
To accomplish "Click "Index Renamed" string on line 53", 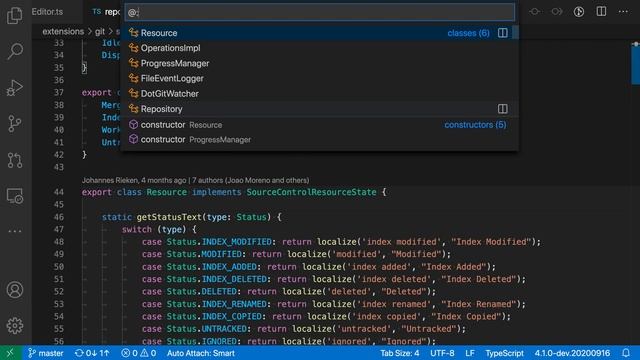I will 478,304.
